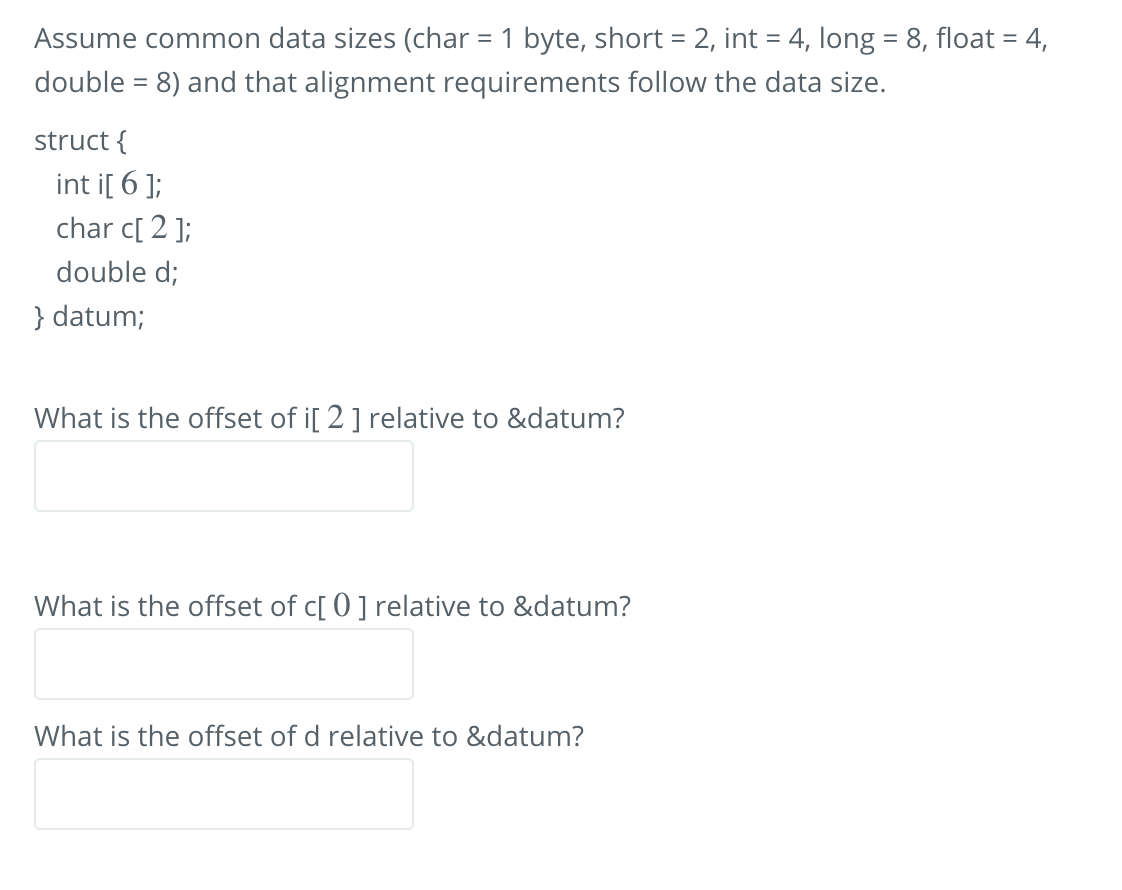The height and width of the screenshot is (890, 1122).
Task: Click the answer box for offset of c[ 0 ]
Action: (x=223, y=663)
